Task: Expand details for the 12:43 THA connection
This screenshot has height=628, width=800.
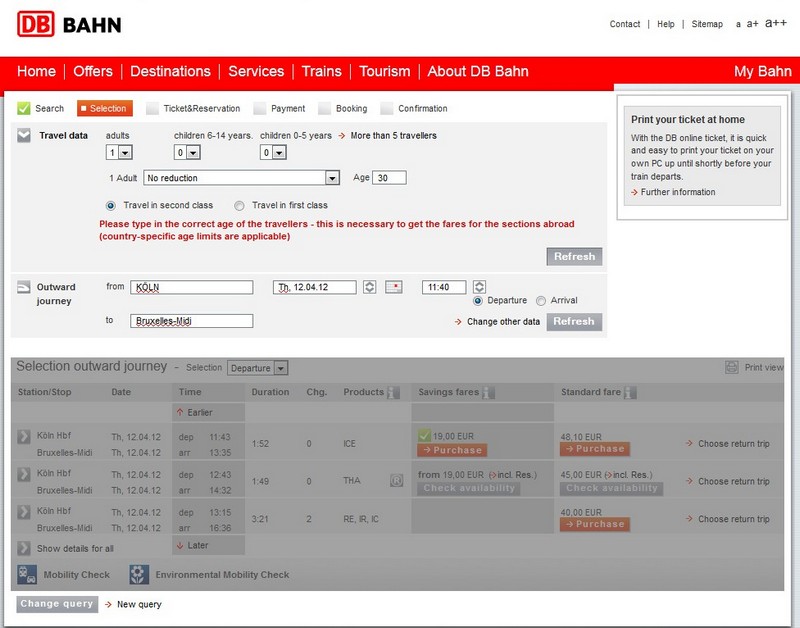Action: click(x=24, y=474)
